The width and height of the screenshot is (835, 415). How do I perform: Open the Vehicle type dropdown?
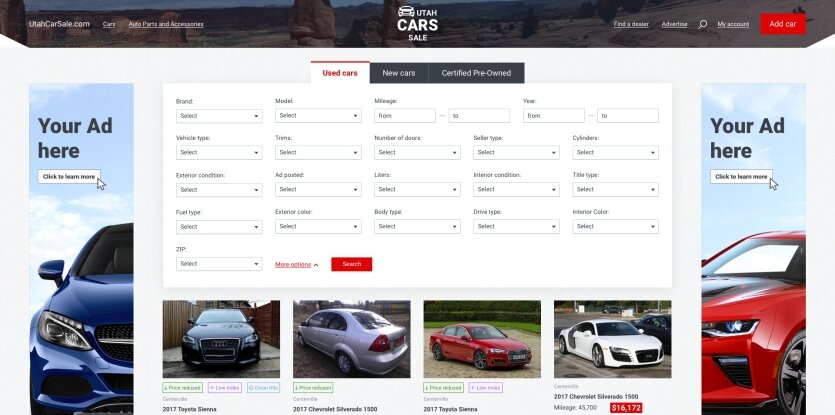click(x=219, y=152)
